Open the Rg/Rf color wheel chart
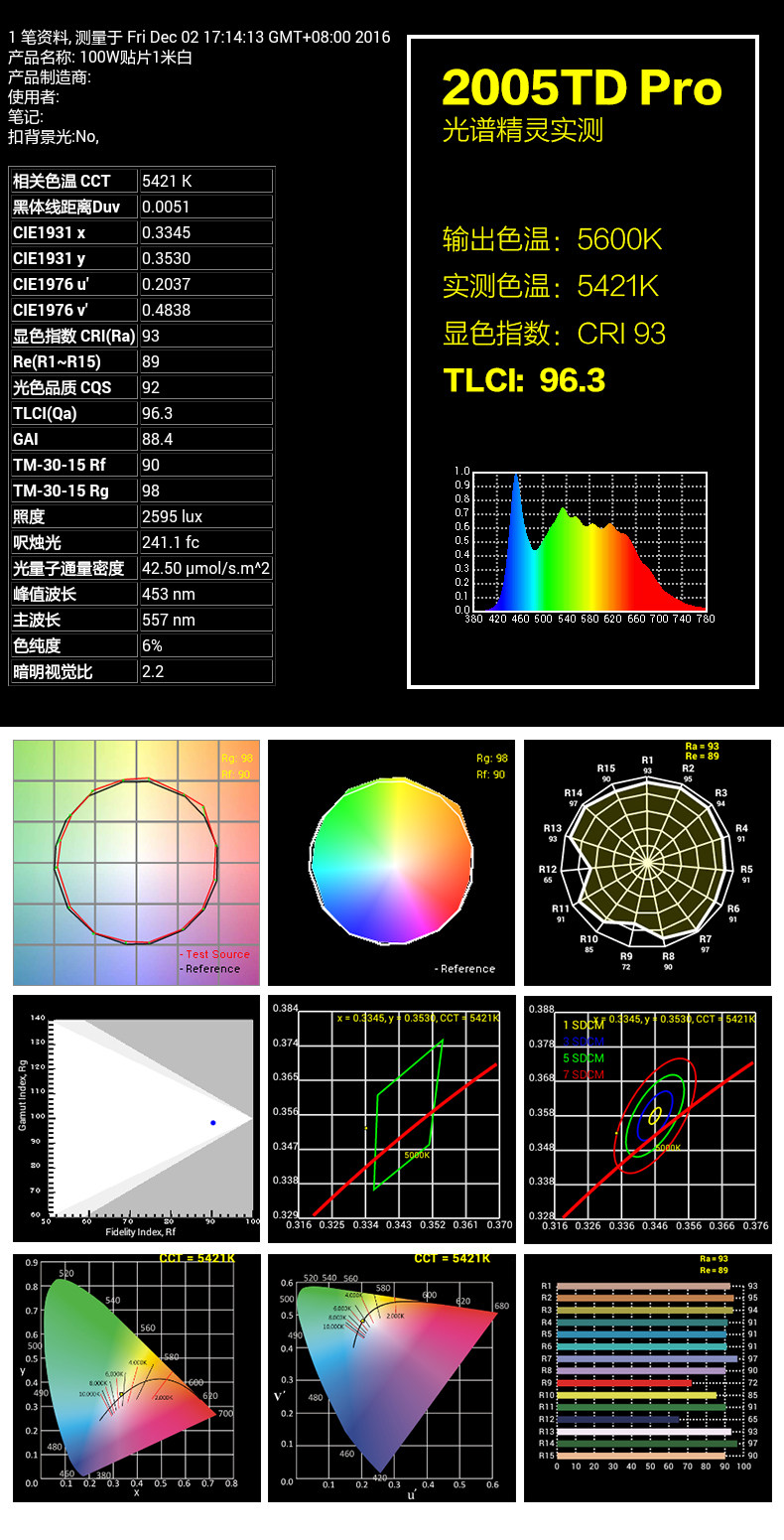 [392, 863]
